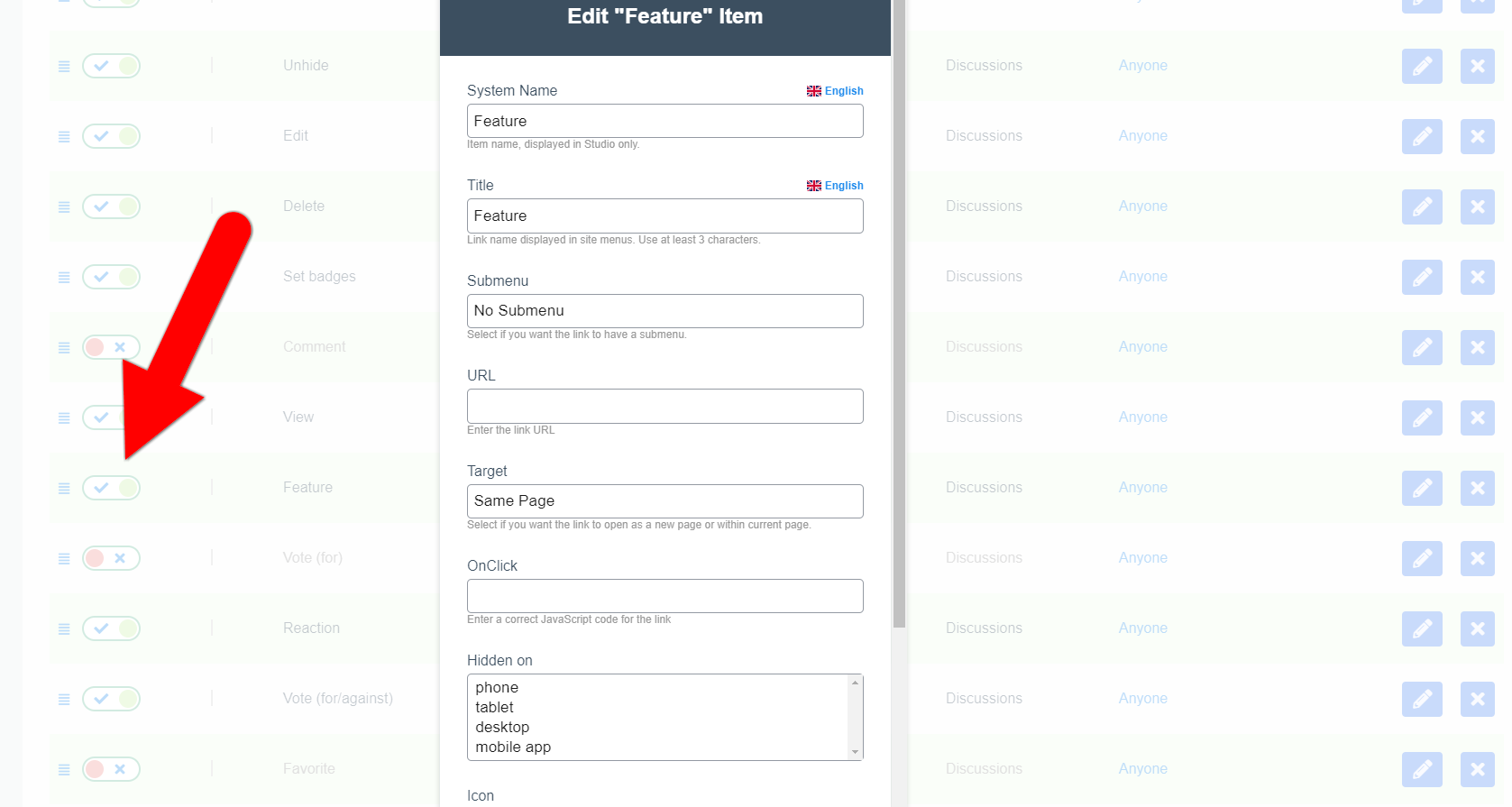Viewport: 1512px width, 807px height.
Task: Remove Comment item using its X icon
Action: 1477,347
